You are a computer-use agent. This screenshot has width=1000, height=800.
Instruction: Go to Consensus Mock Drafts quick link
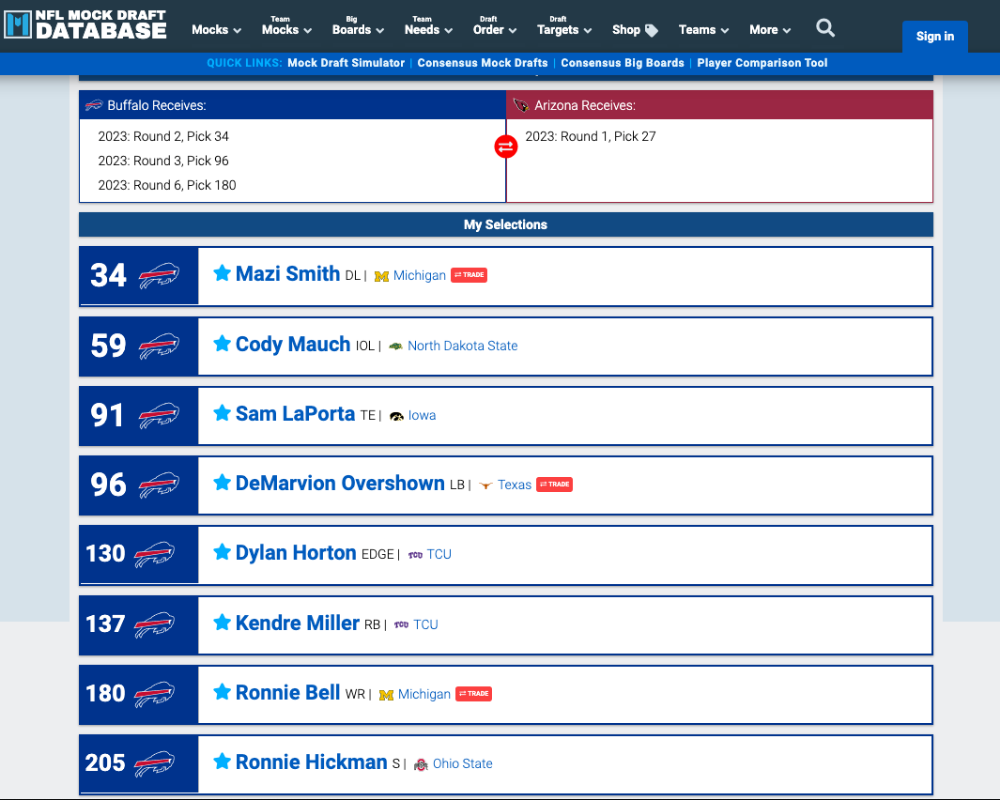pyautogui.click(x=483, y=63)
